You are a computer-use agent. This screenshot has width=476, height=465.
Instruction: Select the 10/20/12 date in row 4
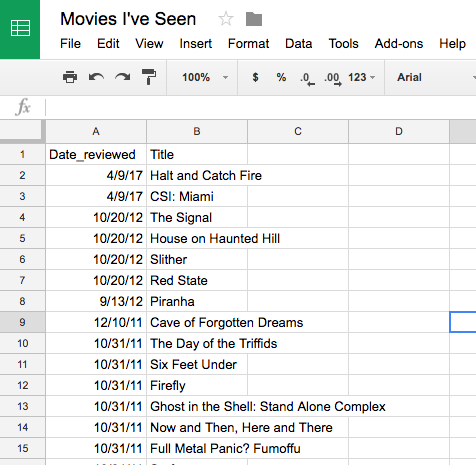pos(96,217)
